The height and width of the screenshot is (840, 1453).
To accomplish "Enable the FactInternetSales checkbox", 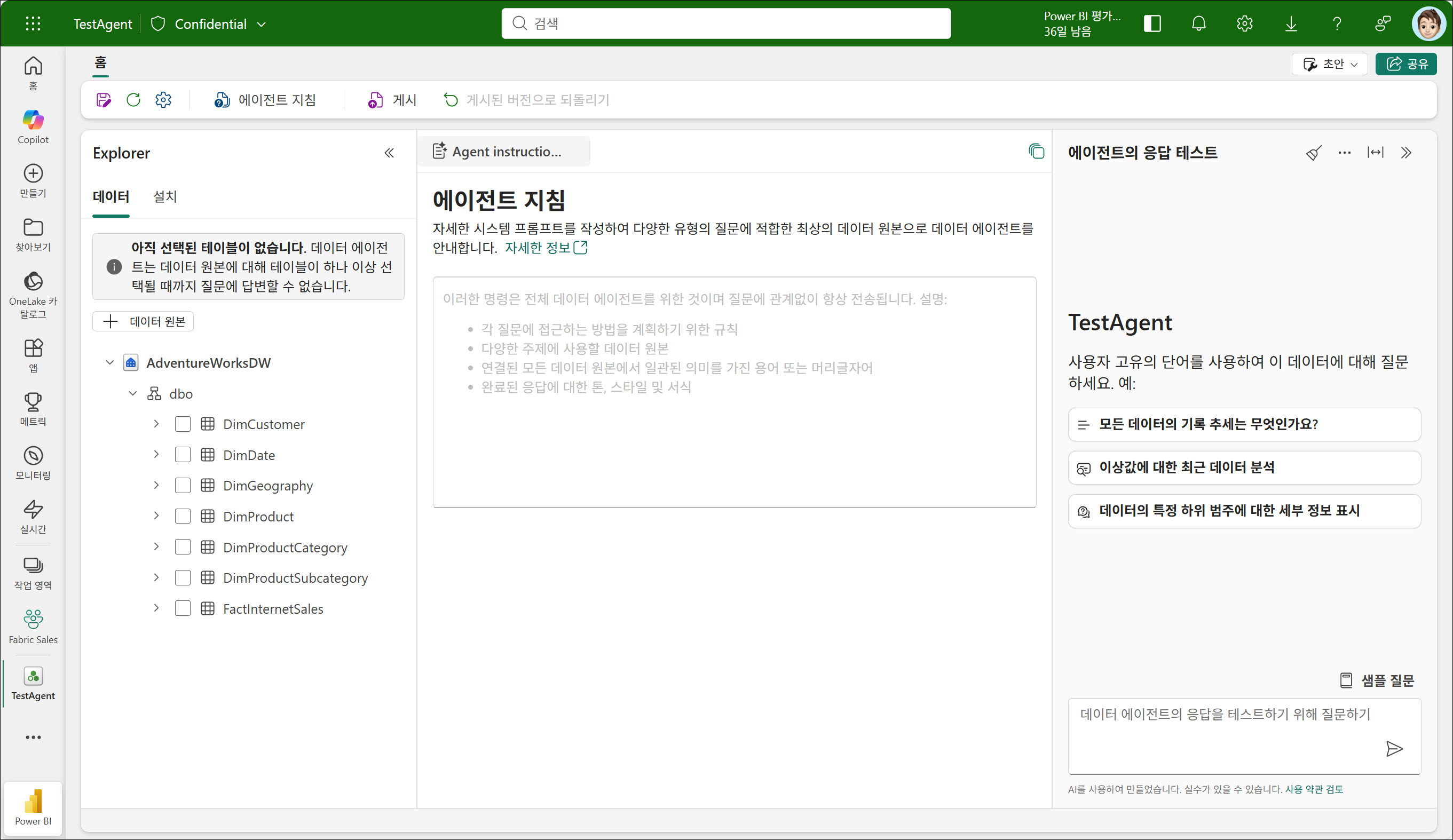I will coord(183,608).
